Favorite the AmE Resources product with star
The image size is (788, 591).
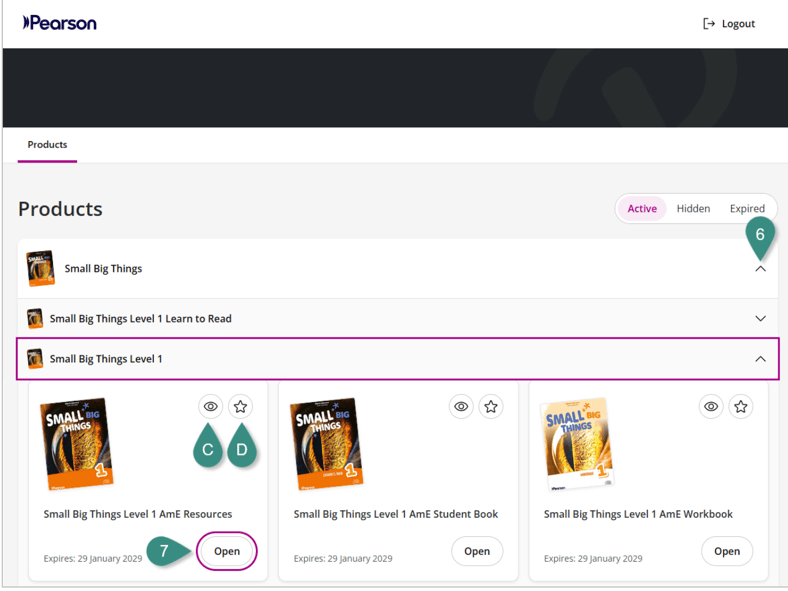click(x=240, y=407)
